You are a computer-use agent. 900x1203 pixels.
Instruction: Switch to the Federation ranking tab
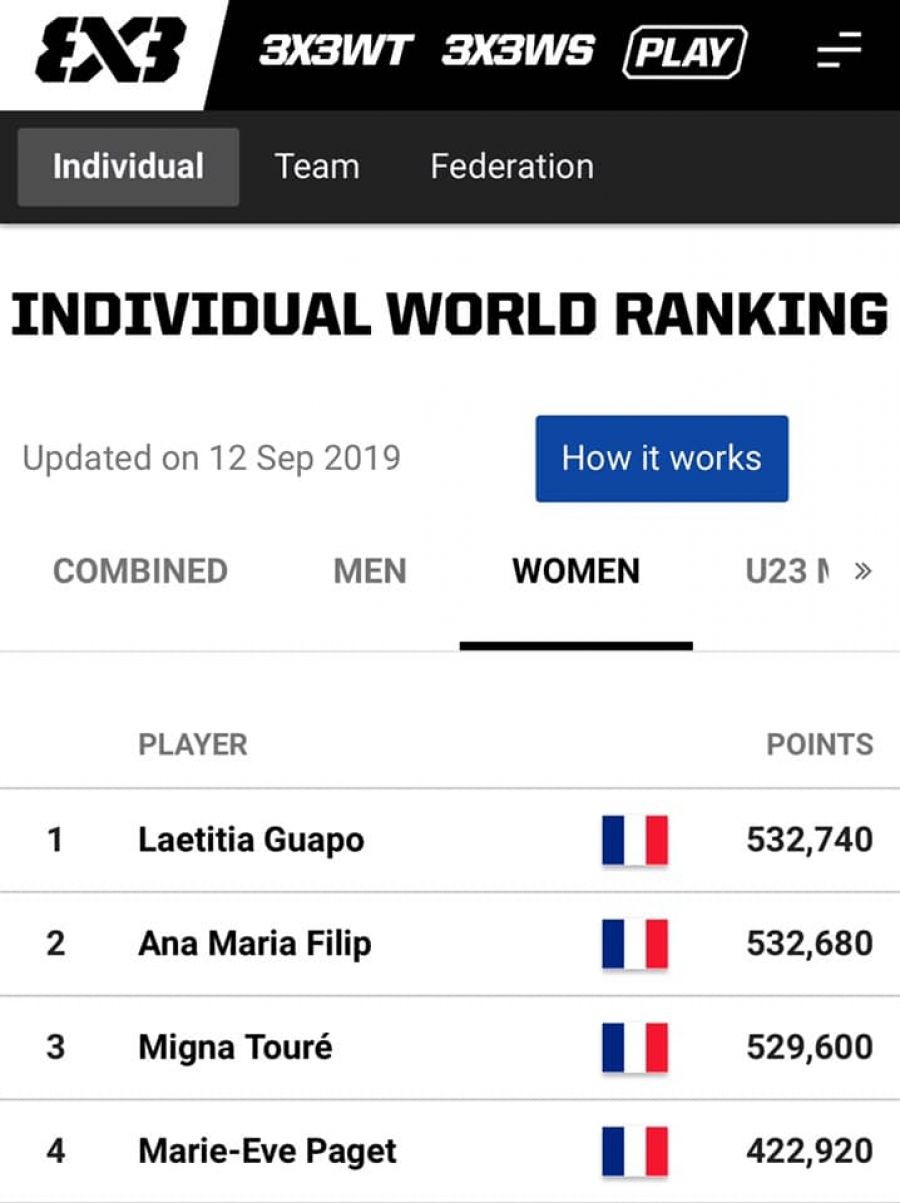tap(512, 166)
